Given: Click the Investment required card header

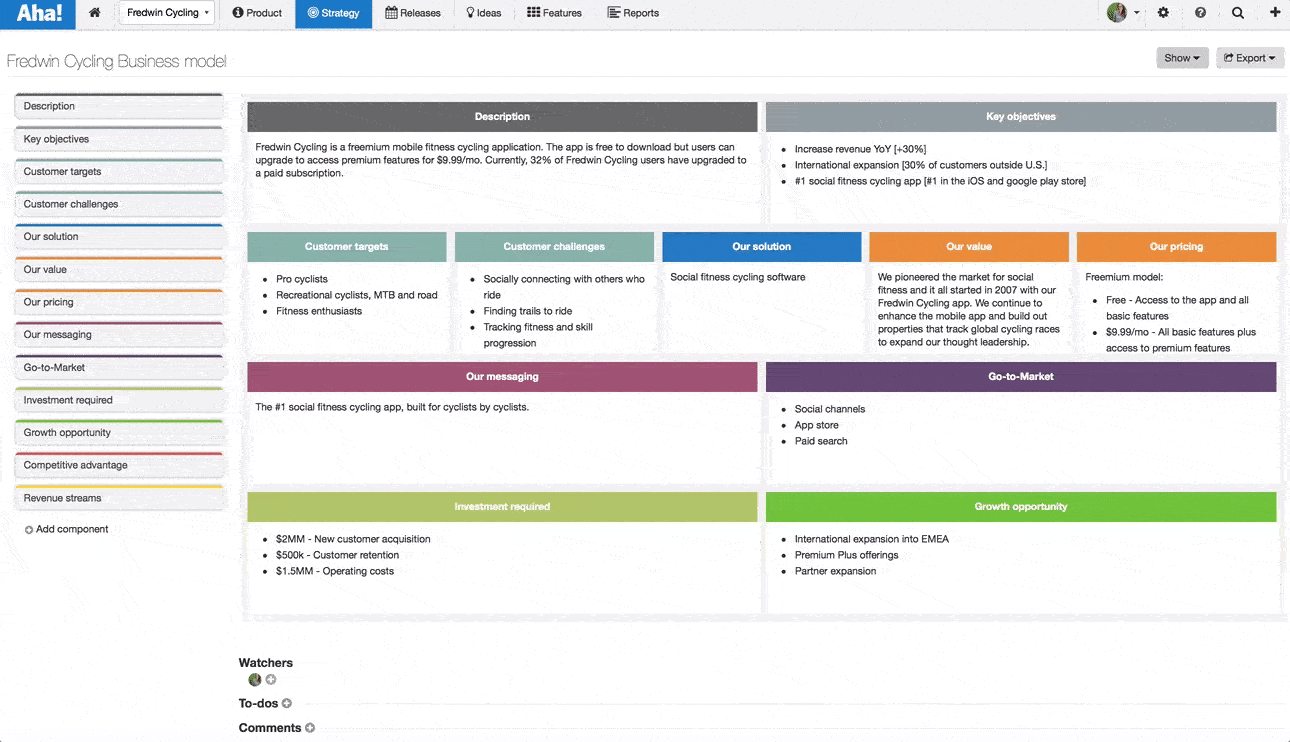Looking at the screenshot, I should (502, 506).
